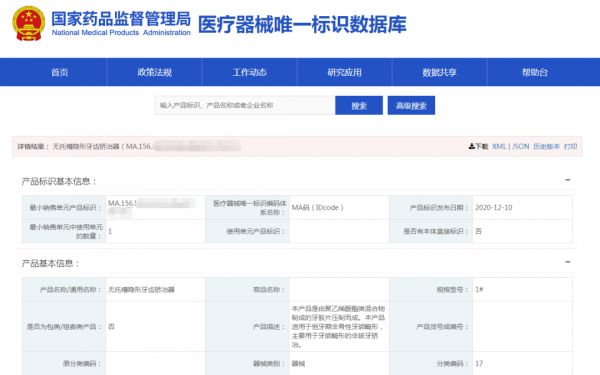Screen dimensions: 600x375
Task: Click the National Medical Products Administration subtitle
Action: coord(121,33)
